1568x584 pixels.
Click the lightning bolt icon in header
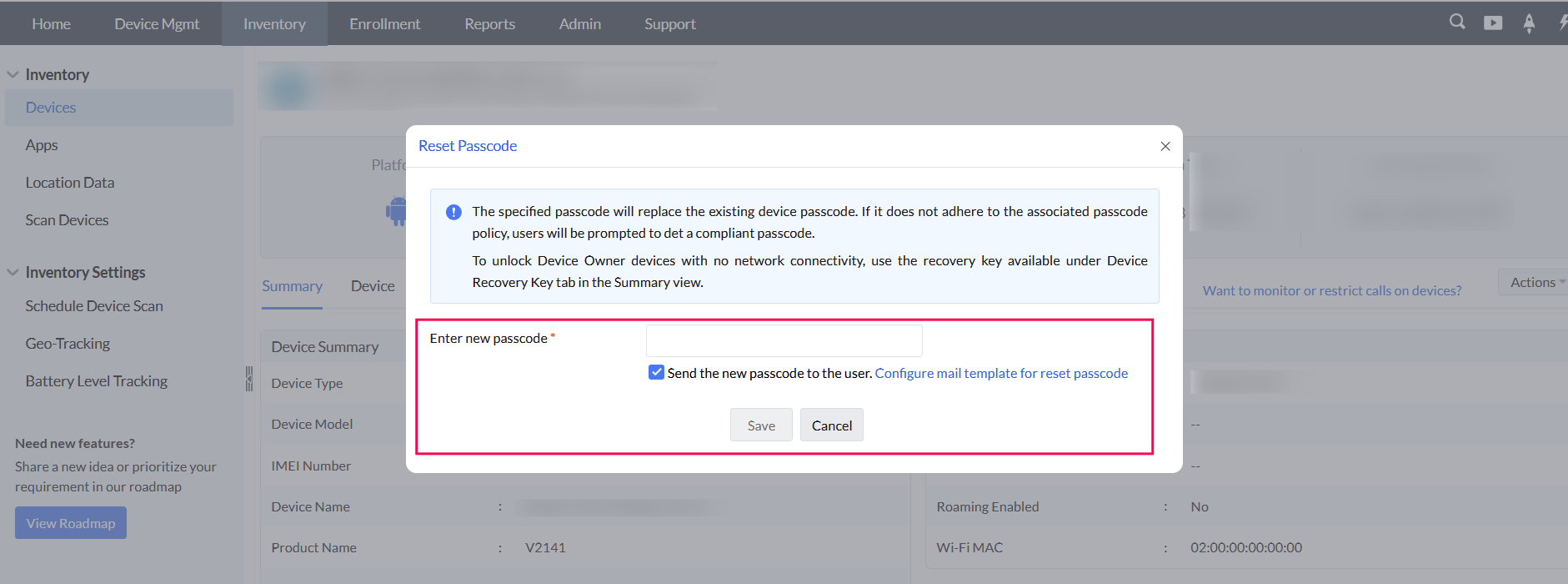click(1563, 23)
